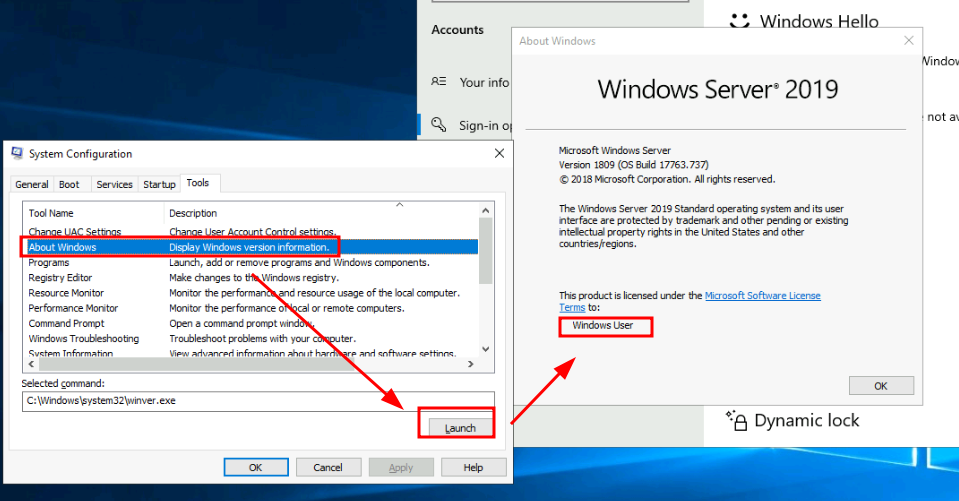Screen dimensions: 959x501
Task: Click the Windows Hello smiley icon
Action: 739,21
